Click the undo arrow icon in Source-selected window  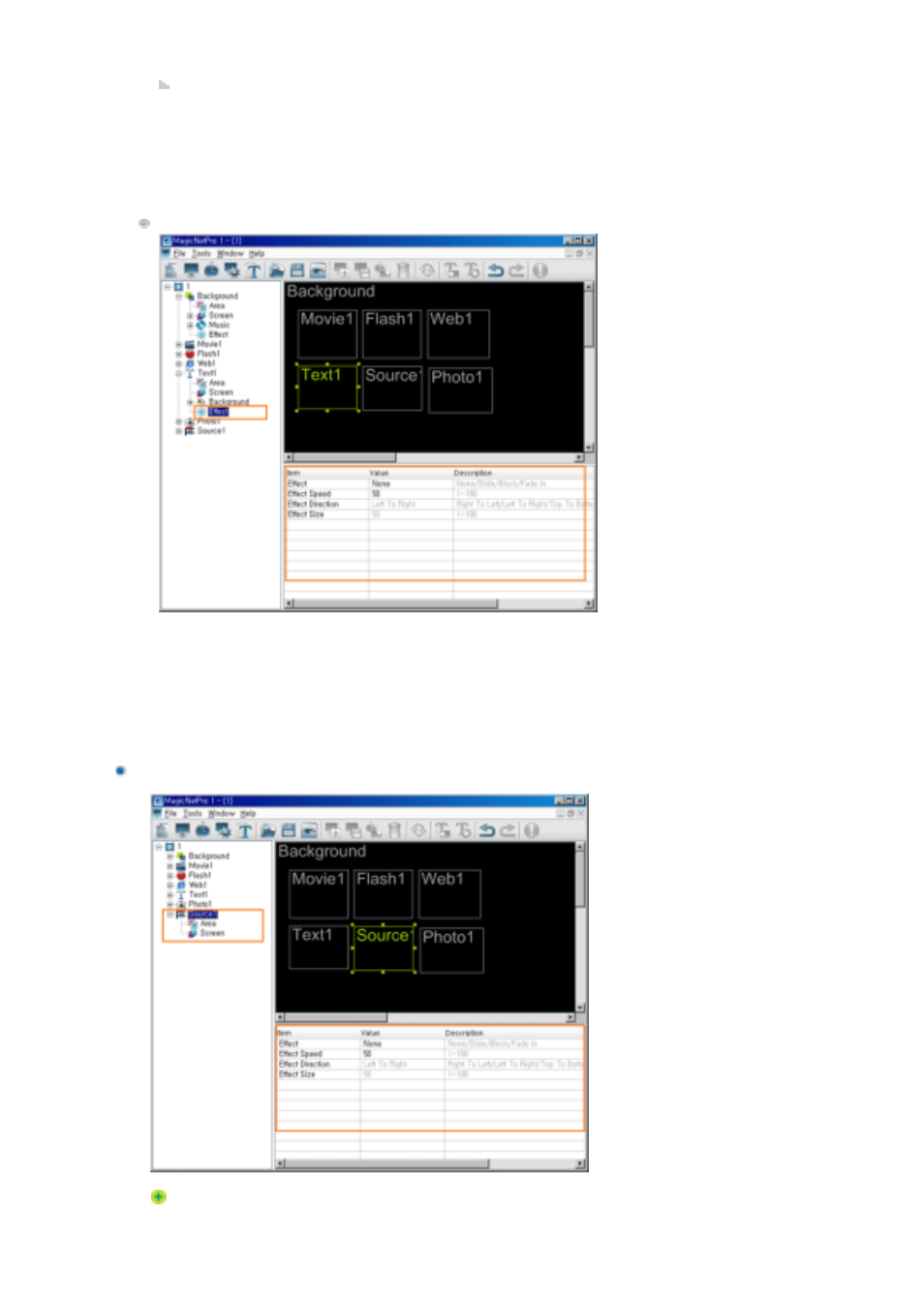[486, 830]
